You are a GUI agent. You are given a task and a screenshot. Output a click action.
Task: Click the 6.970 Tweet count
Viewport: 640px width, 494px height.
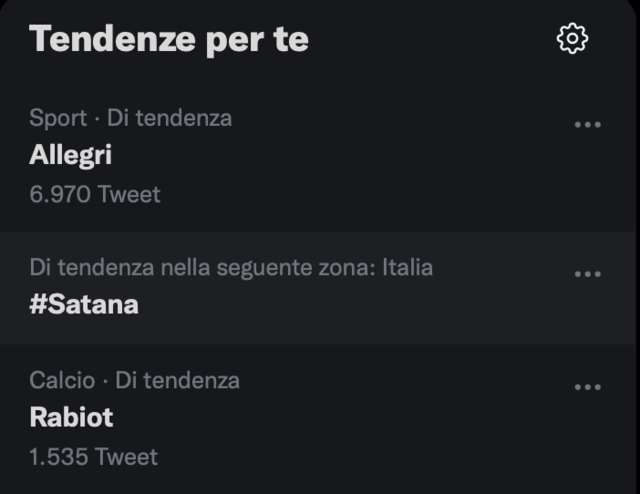[x=95, y=194]
